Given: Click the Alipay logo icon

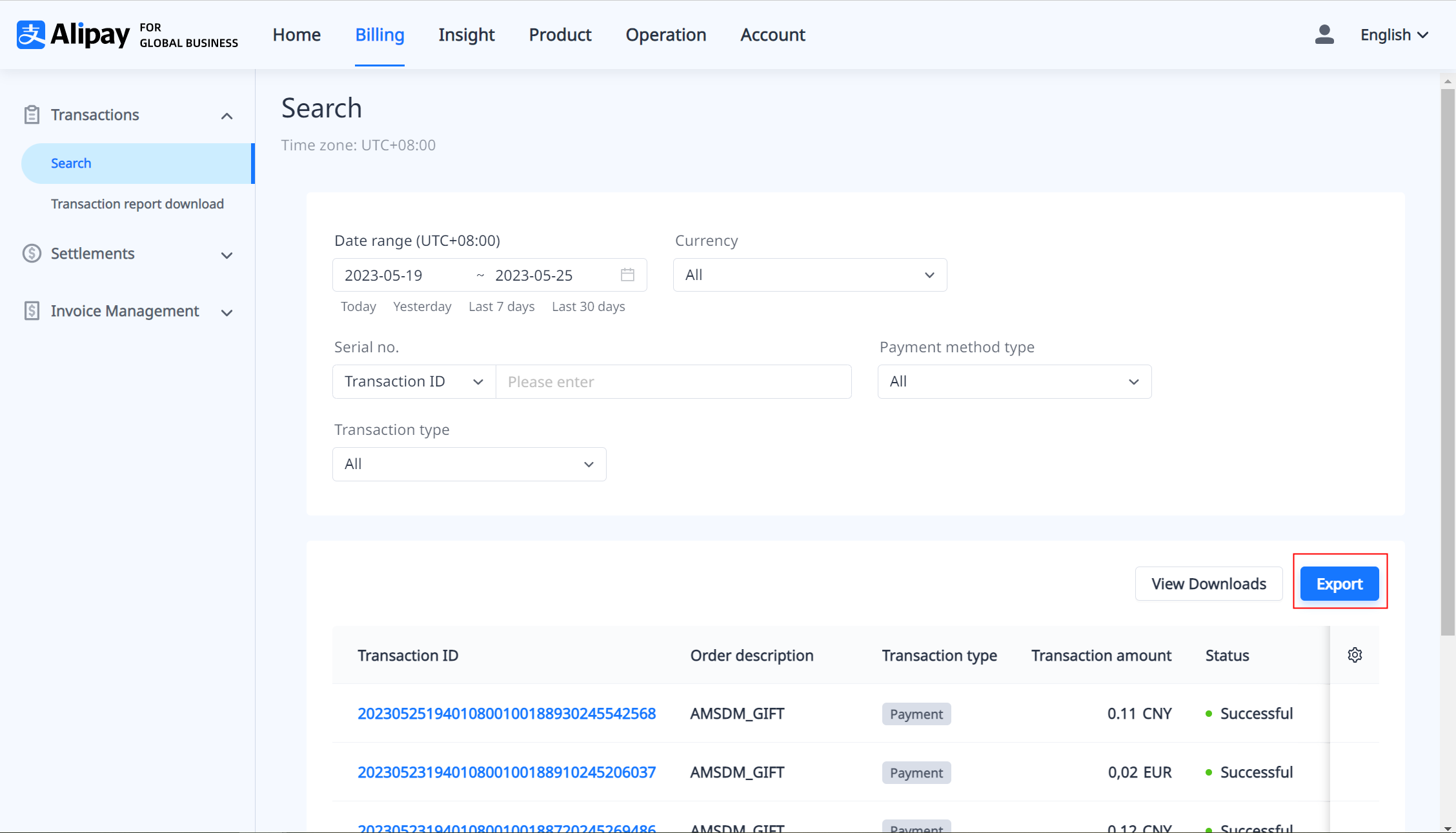Looking at the screenshot, I should [x=30, y=35].
